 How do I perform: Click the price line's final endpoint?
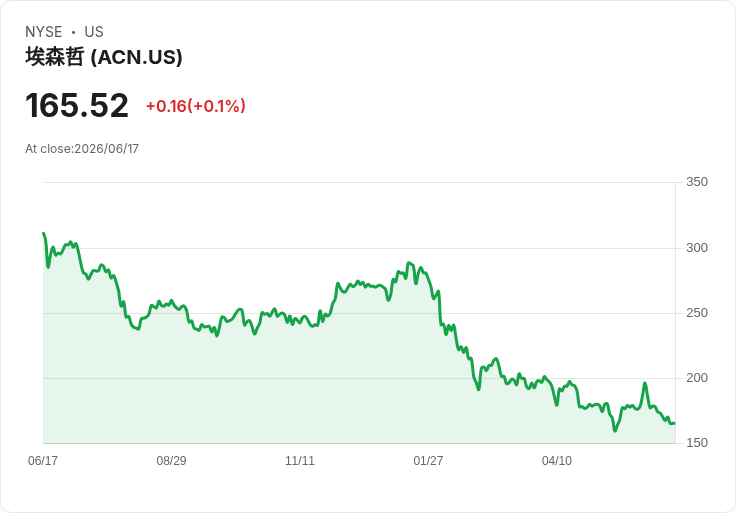675,423
